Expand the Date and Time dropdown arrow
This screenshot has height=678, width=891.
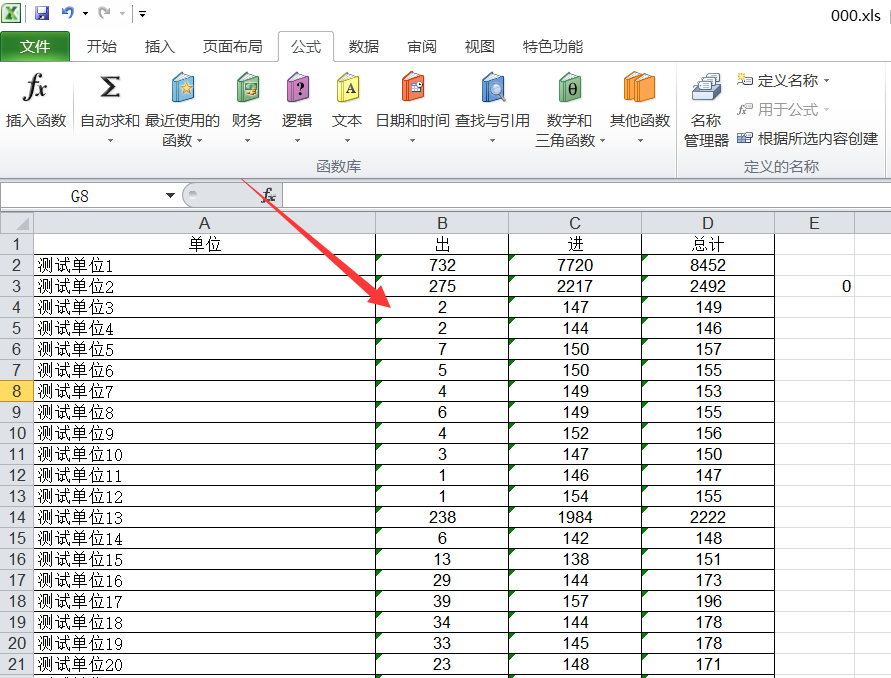pos(413,140)
